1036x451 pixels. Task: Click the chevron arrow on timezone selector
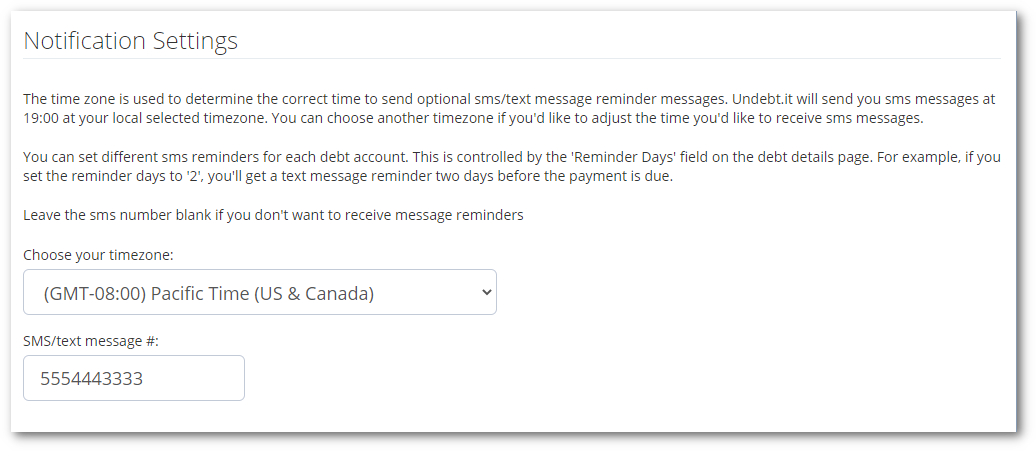(x=486, y=292)
